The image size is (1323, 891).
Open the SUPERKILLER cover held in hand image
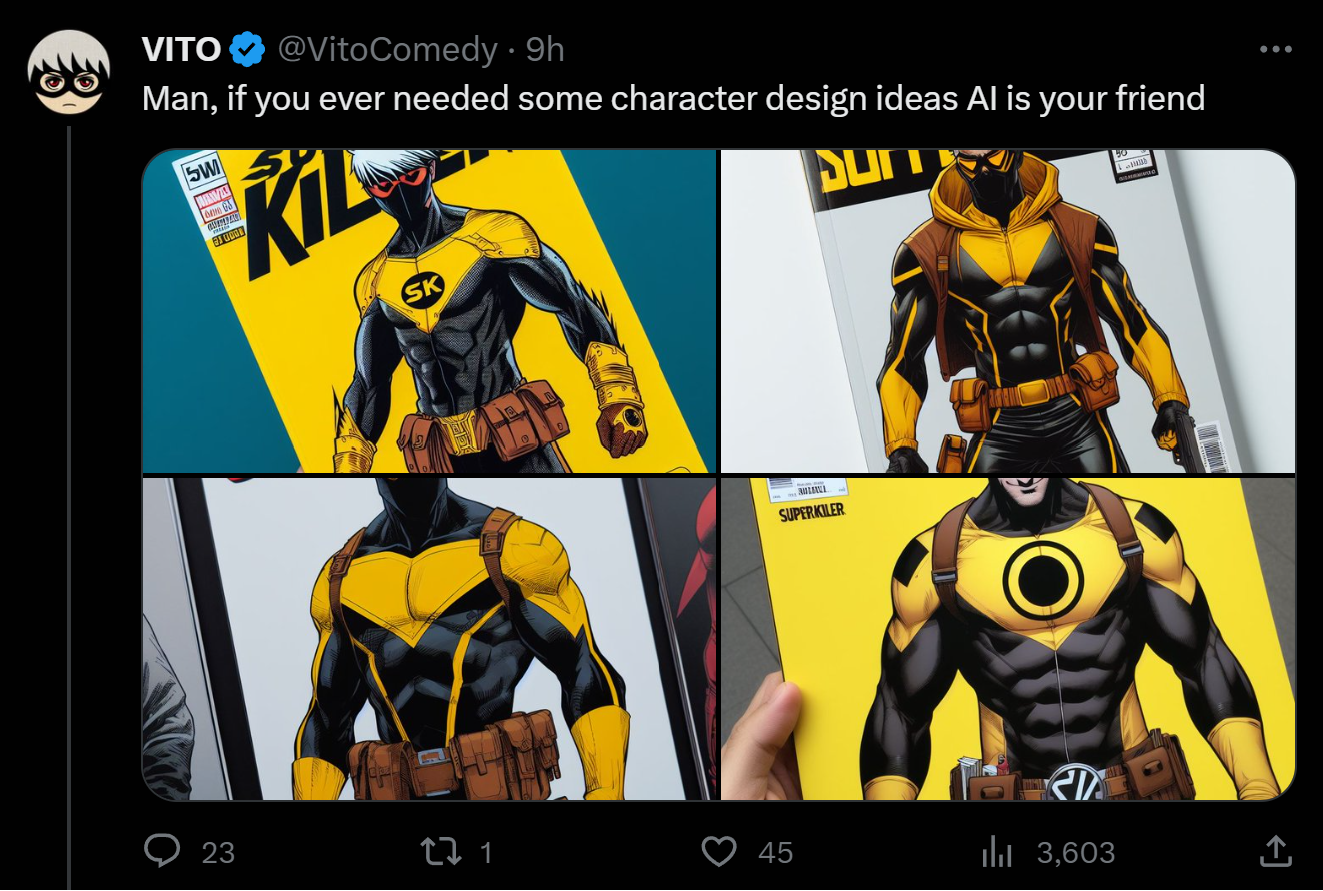[1008, 639]
